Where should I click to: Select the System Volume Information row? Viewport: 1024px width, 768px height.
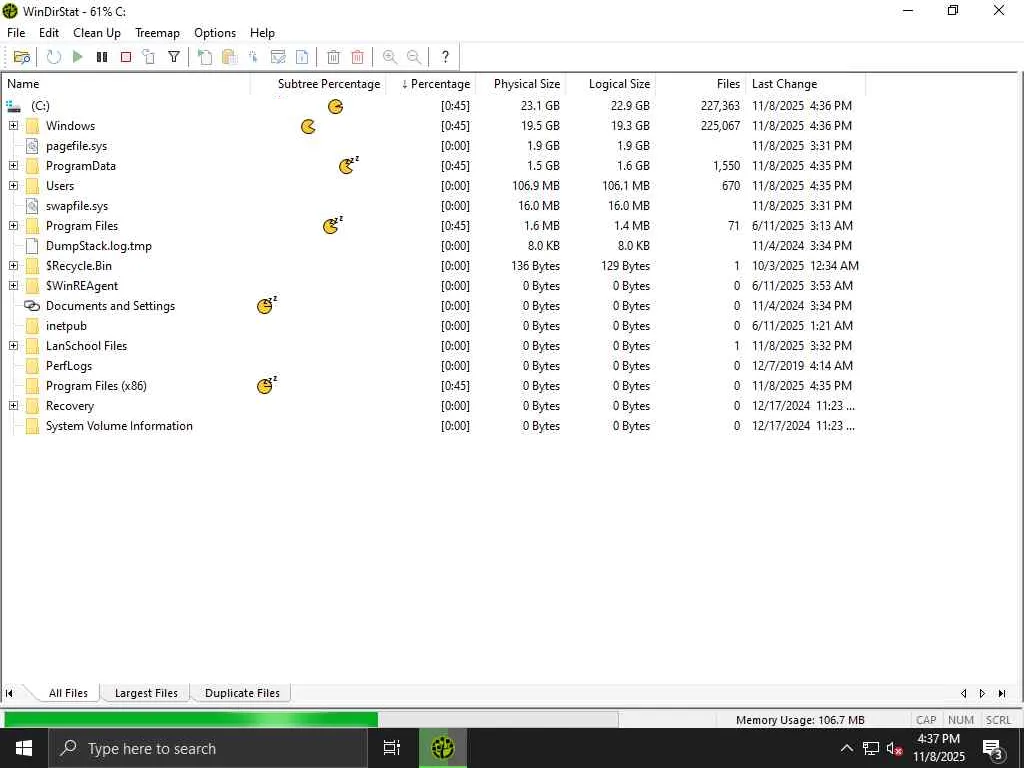click(434, 426)
